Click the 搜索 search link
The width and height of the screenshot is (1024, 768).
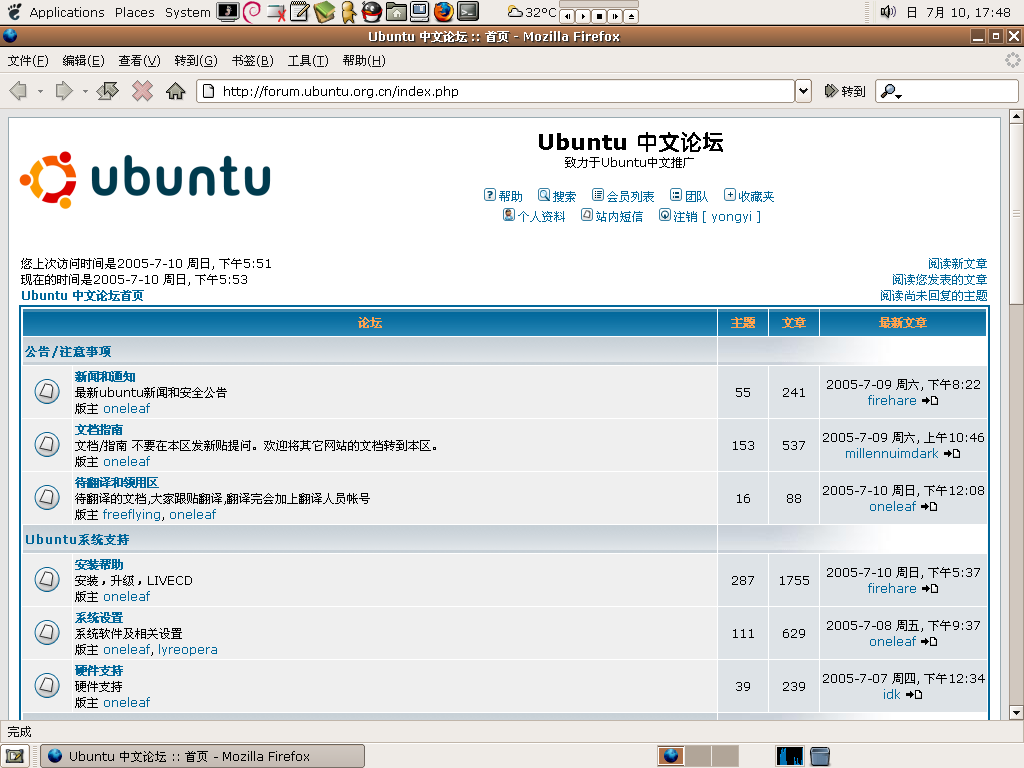pyautogui.click(x=557, y=196)
